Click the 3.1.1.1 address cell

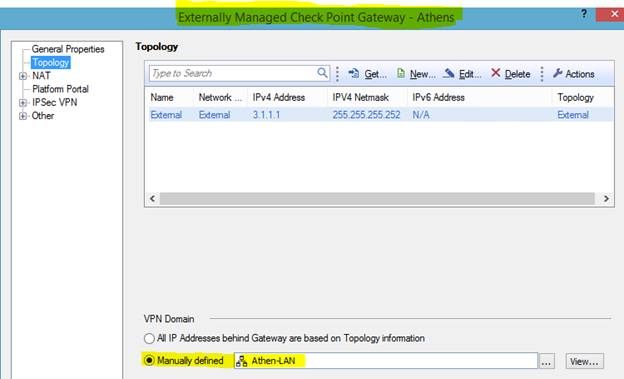(x=266, y=115)
